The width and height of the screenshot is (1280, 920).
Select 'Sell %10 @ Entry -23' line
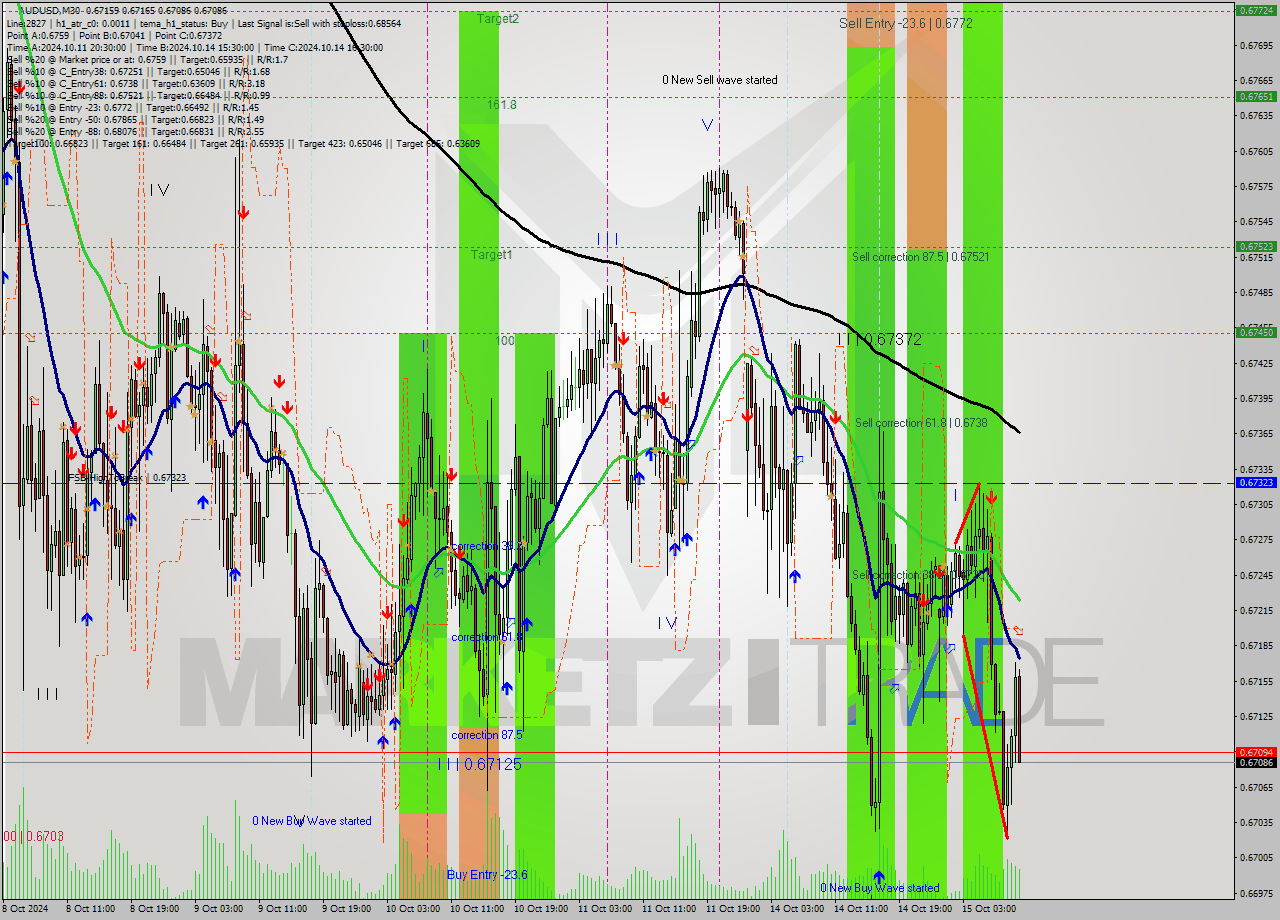[x=133, y=108]
